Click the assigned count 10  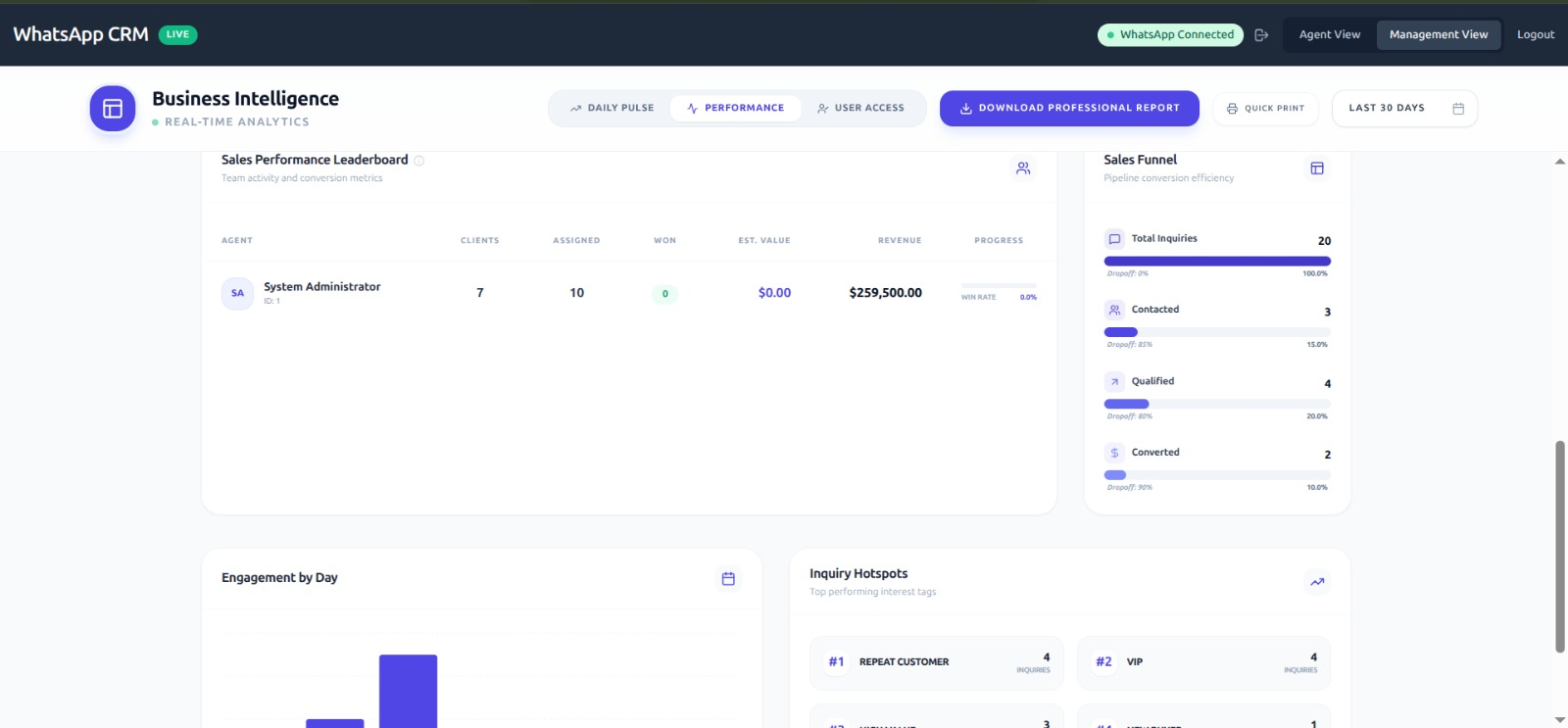(x=577, y=293)
